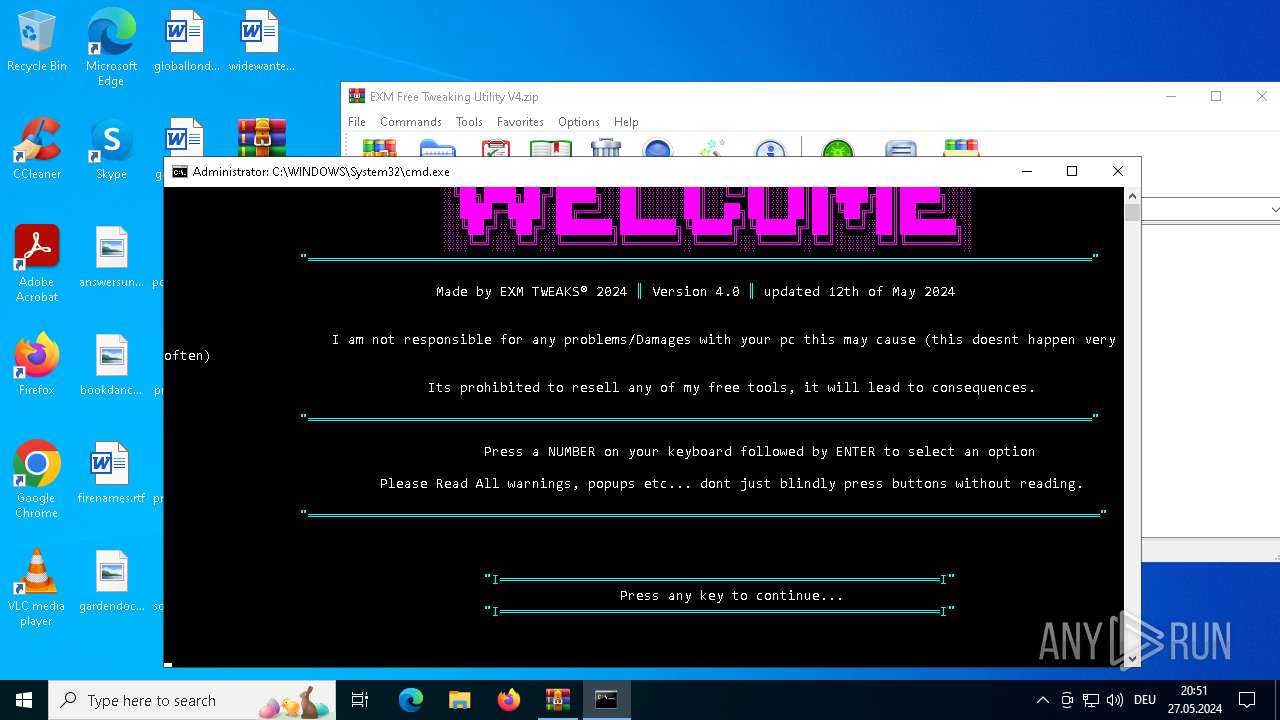Click the Delete trash icon in WinRAR
The image size is (1280, 720).
click(606, 148)
